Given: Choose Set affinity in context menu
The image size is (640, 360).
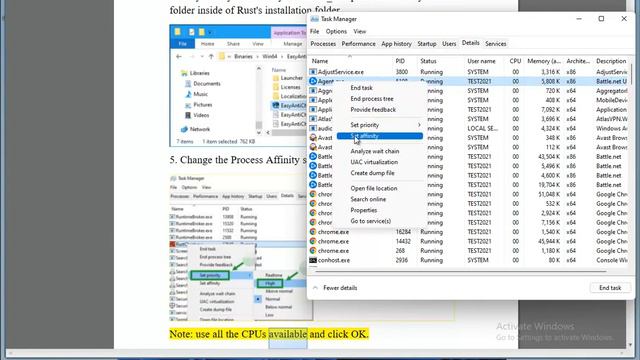Looking at the screenshot, I should 380,136.
